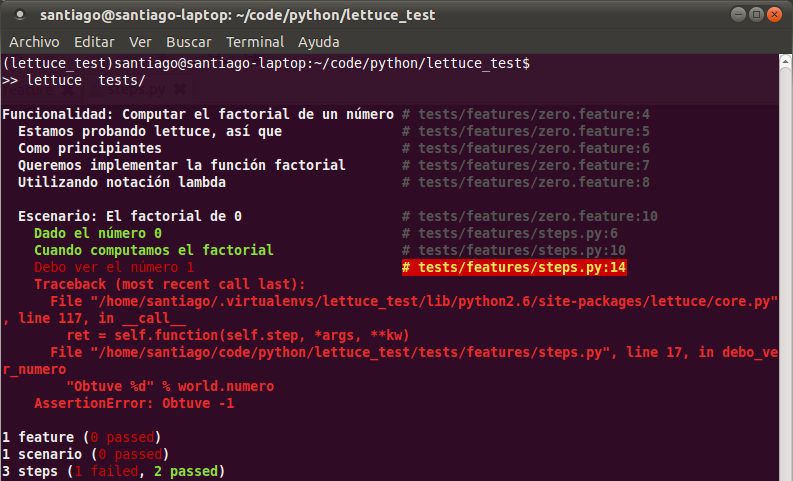
Task: Click 'Escenario: El factorial de 0' heading
Action: (130, 216)
